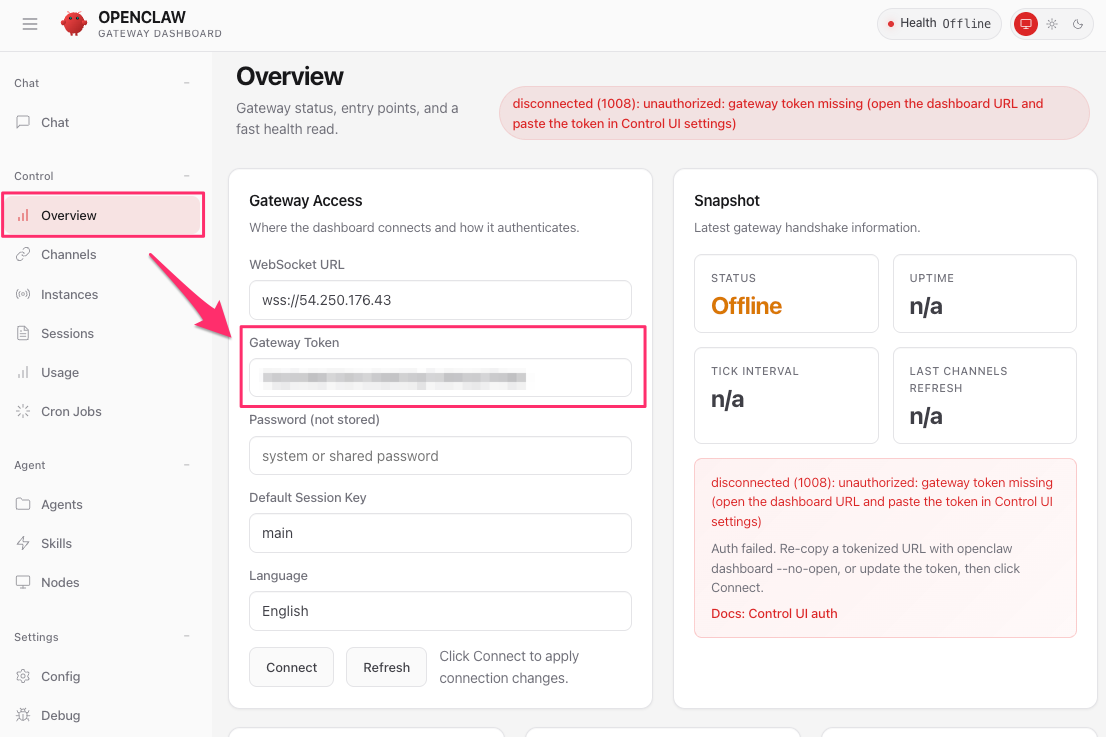Enable dark theme moon icon
Image resolution: width=1106 pixels, height=737 pixels.
coord(1078,24)
